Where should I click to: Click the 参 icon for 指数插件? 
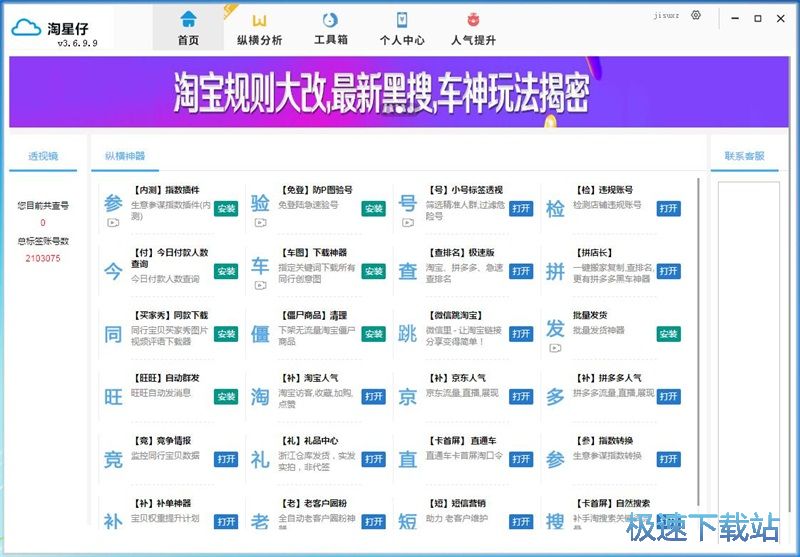pos(113,203)
